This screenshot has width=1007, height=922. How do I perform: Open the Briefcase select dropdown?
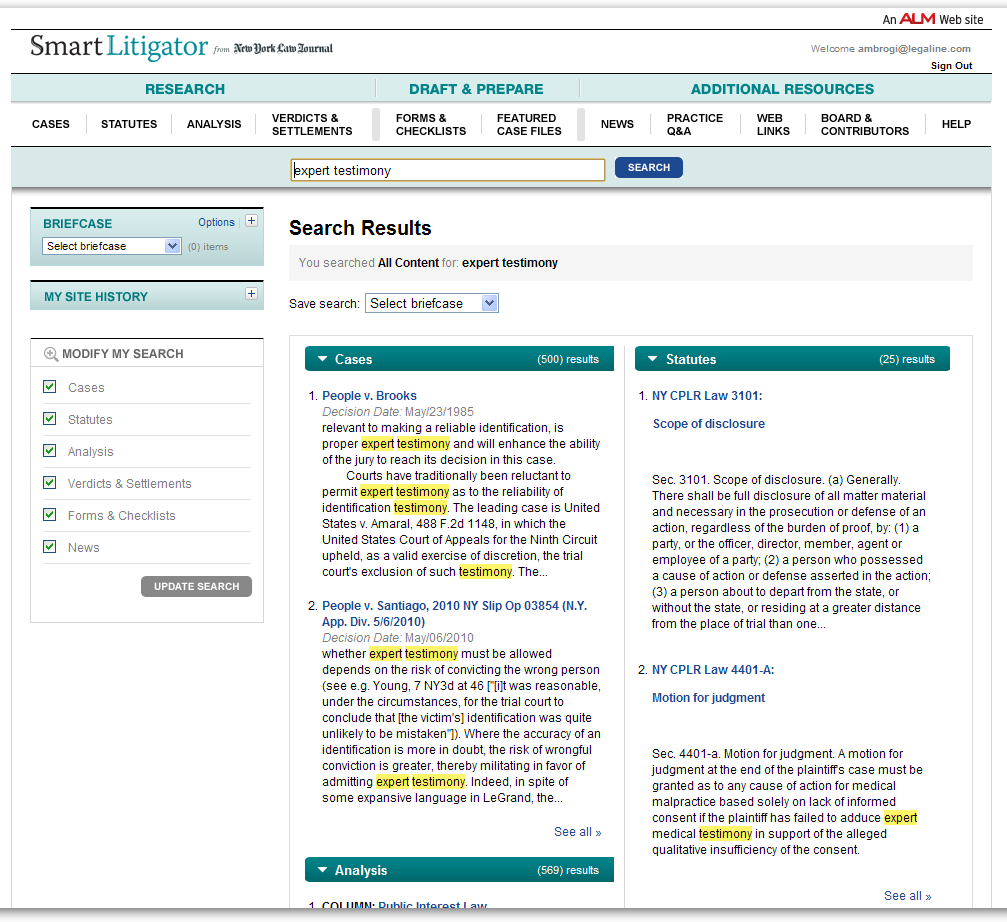112,246
